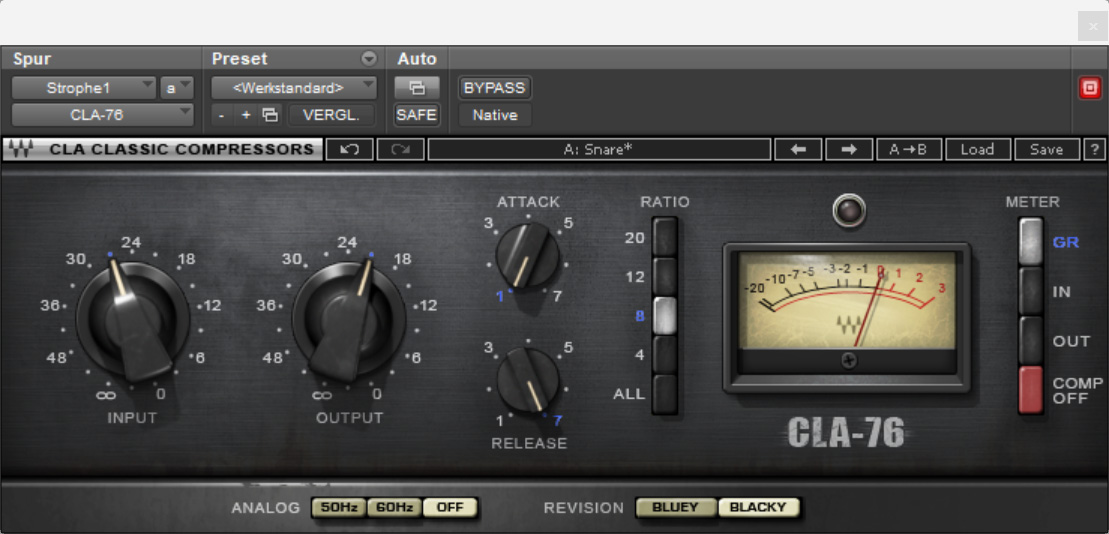Expand the CLA-76 plugin selector
Screen dimensions: 1109x534
pyautogui.click(x=102, y=115)
